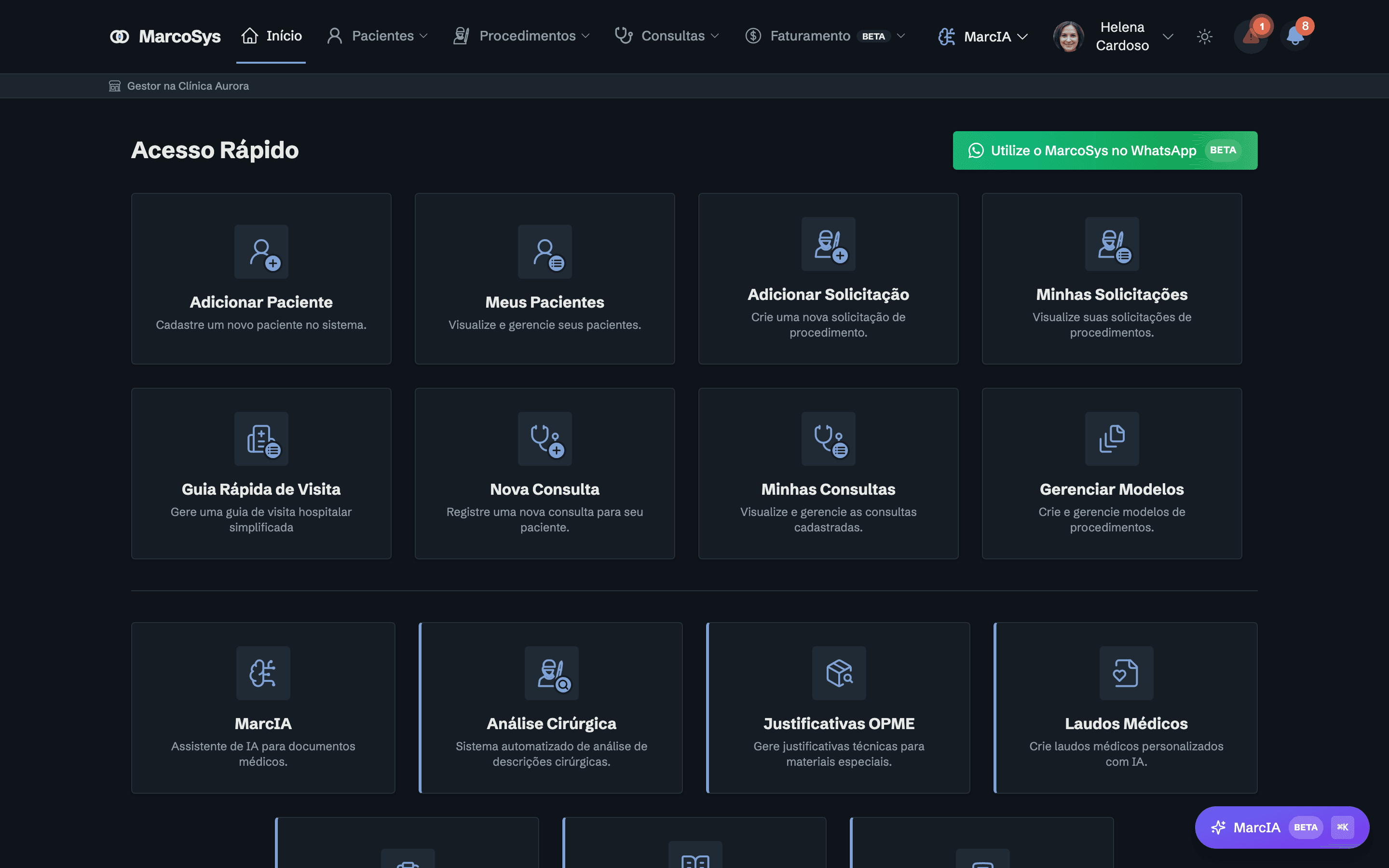
Task: Toggle light theme with sun icon
Action: (1205, 37)
